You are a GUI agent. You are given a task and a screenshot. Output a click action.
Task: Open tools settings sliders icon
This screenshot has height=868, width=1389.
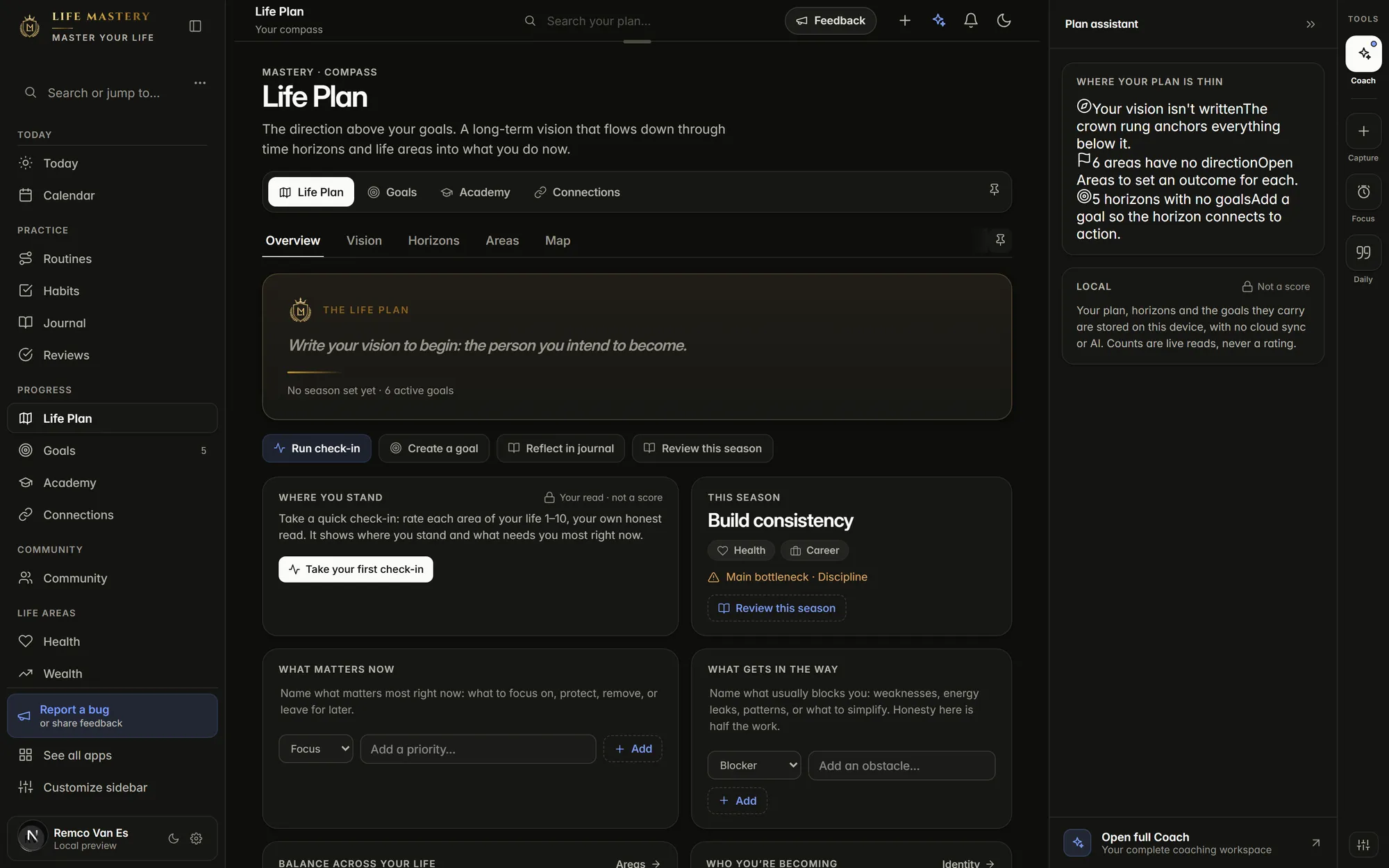click(x=1363, y=844)
